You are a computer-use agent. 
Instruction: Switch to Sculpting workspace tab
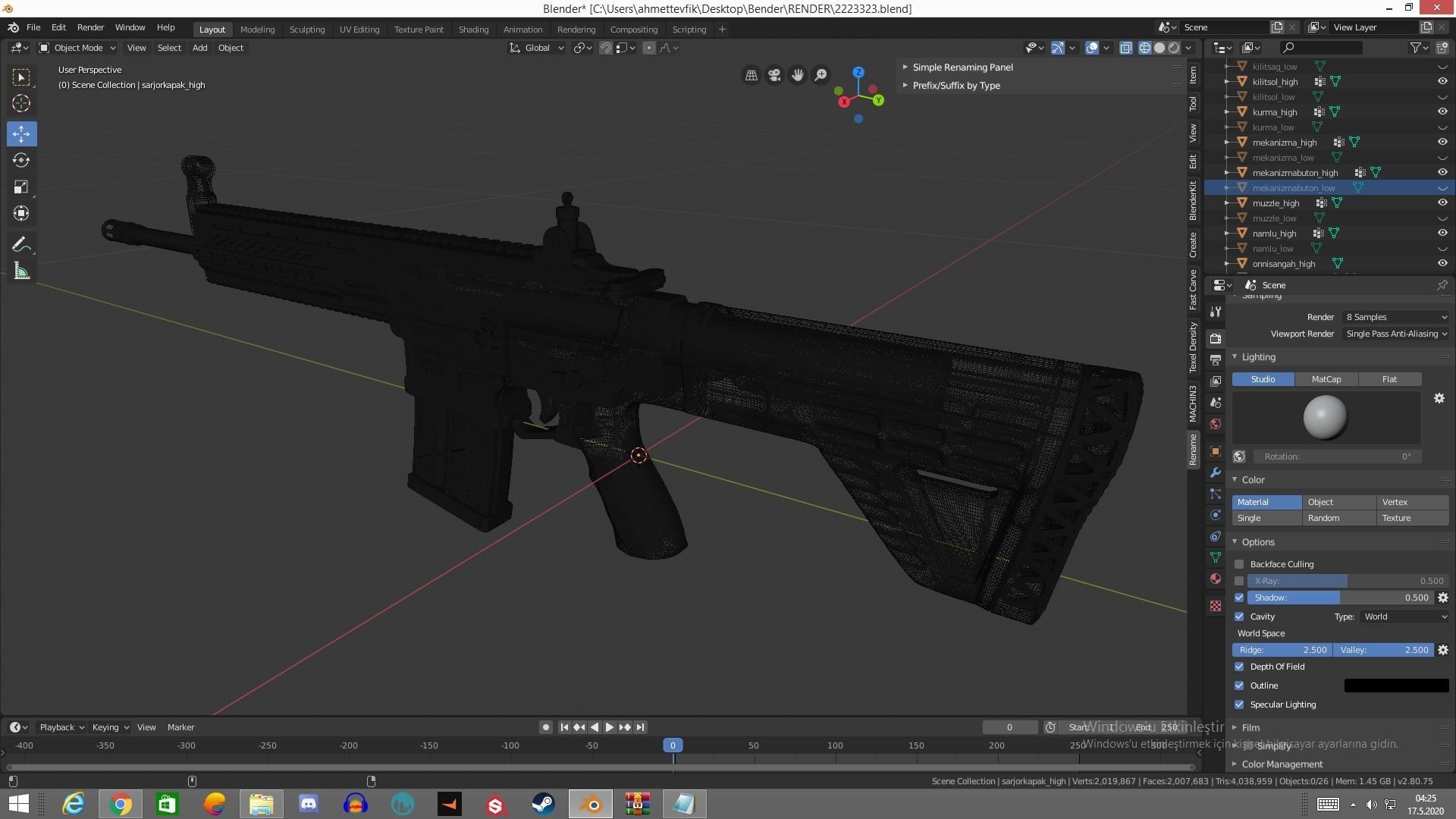point(306,30)
